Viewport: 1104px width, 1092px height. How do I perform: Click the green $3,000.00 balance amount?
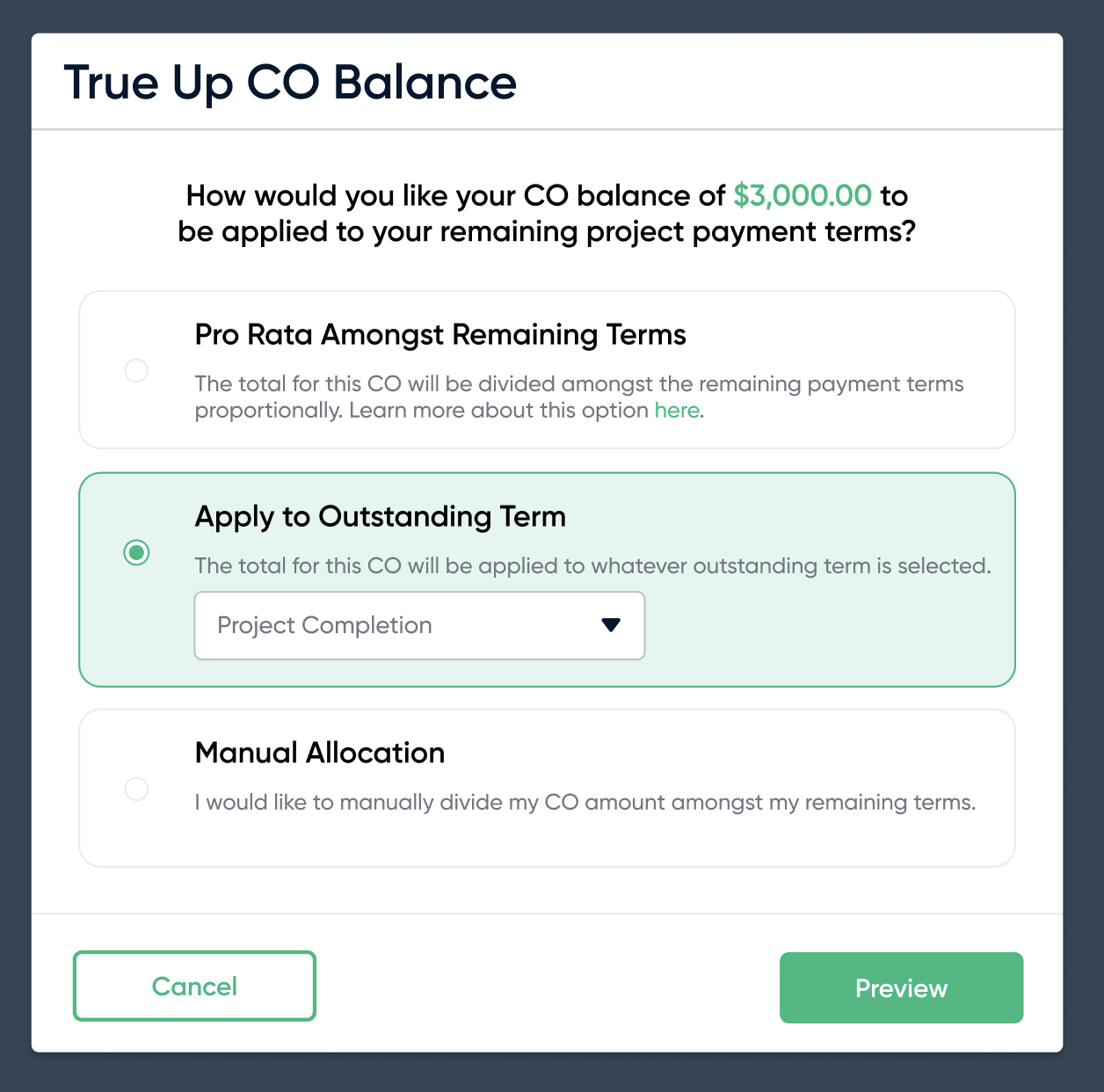(x=803, y=195)
